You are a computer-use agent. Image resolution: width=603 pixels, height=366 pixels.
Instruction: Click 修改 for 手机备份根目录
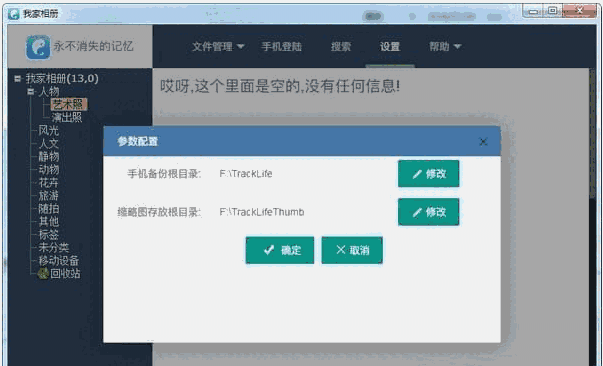(428, 174)
